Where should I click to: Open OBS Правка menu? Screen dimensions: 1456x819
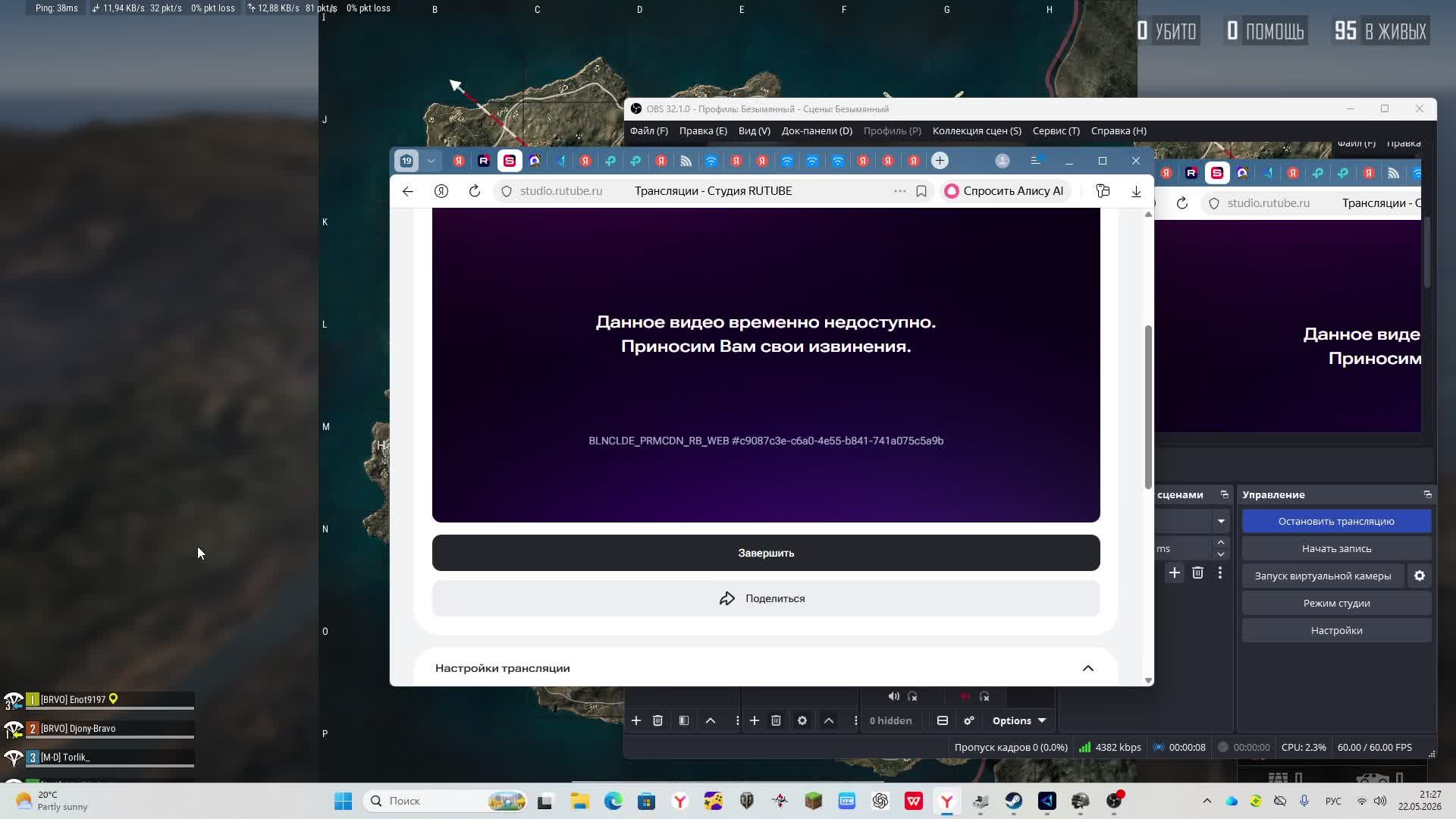coord(703,131)
